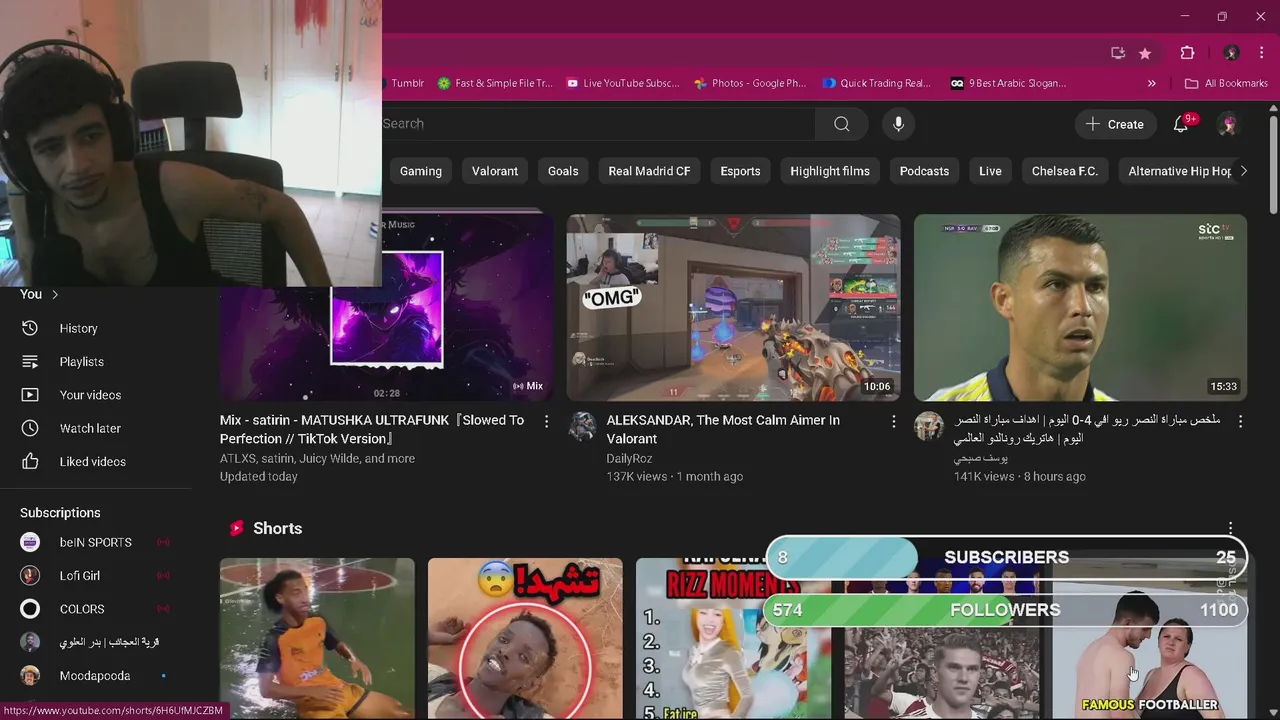
Task: Open the short with Arabic red text
Action: 525,638
